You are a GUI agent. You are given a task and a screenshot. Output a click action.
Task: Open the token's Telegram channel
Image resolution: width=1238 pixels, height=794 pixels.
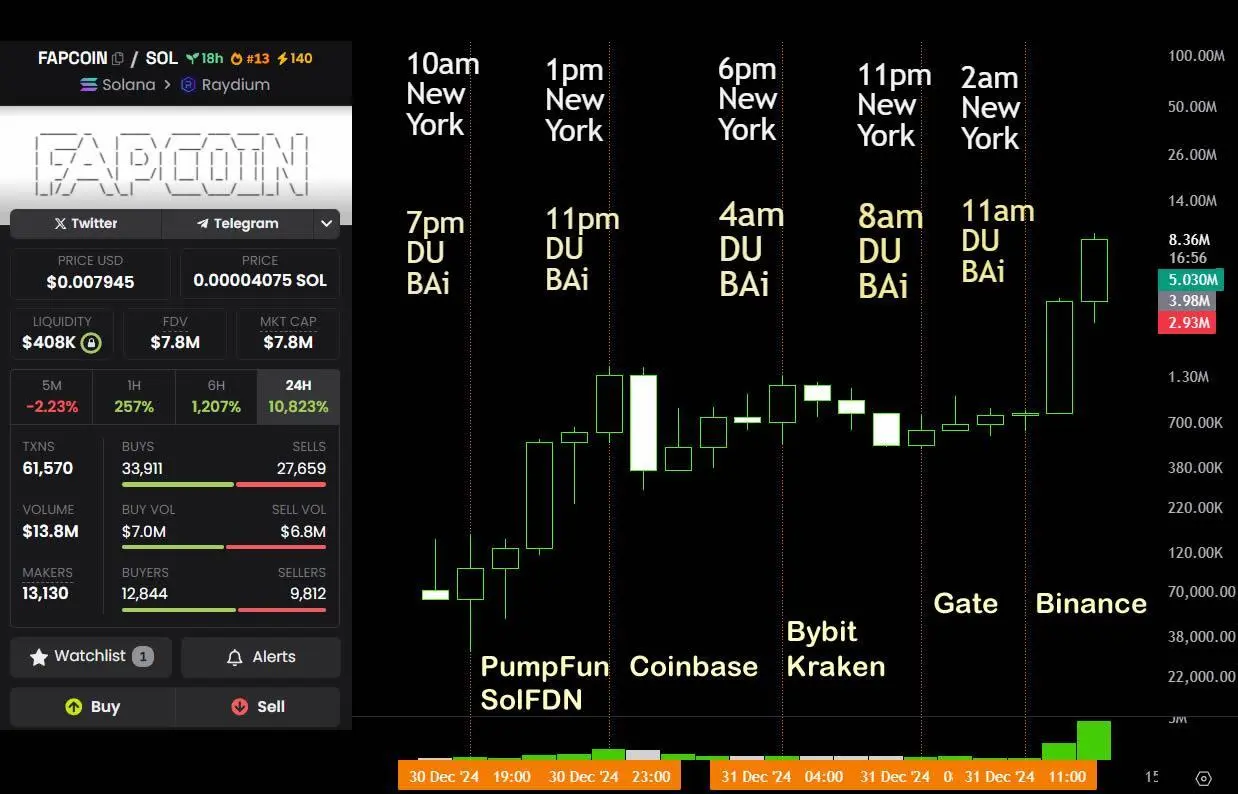[237, 223]
